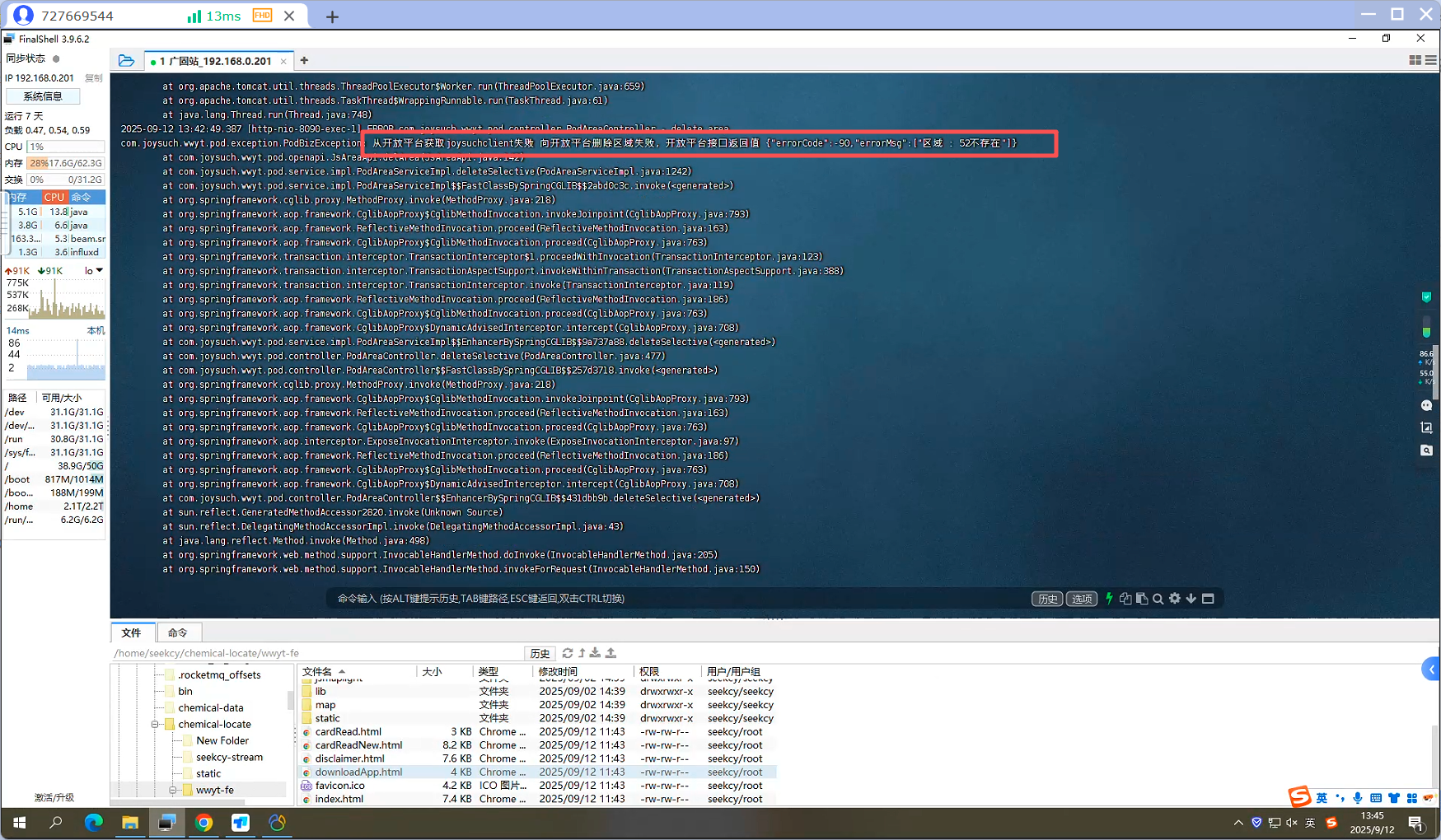The image size is (1441, 840).
Task: Sort file list by 权限 column header
Action: pyautogui.click(x=667, y=672)
